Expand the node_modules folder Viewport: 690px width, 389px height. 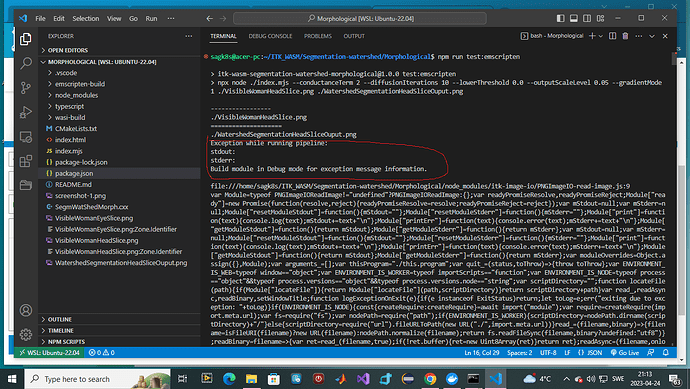(x=119, y=95)
